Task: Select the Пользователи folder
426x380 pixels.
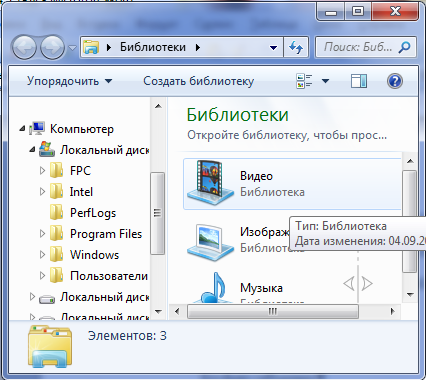Action: [109, 276]
